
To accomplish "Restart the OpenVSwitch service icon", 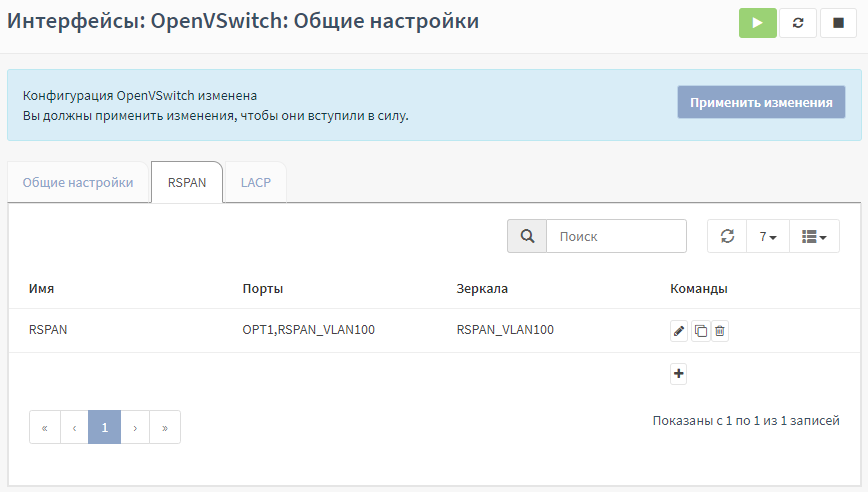I will 798,23.
